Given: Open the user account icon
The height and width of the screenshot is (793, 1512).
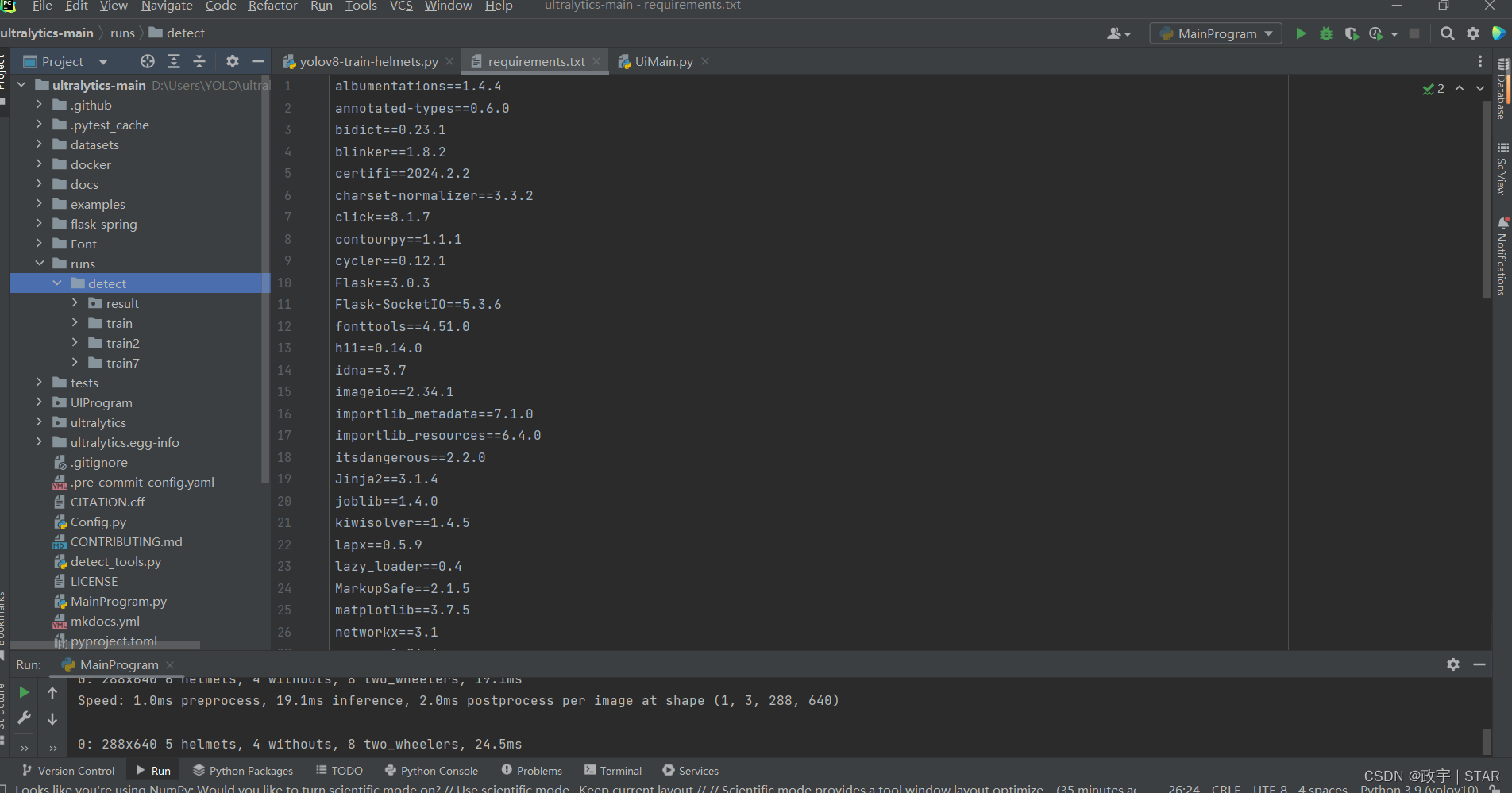Looking at the screenshot, I should (1118, 33).
